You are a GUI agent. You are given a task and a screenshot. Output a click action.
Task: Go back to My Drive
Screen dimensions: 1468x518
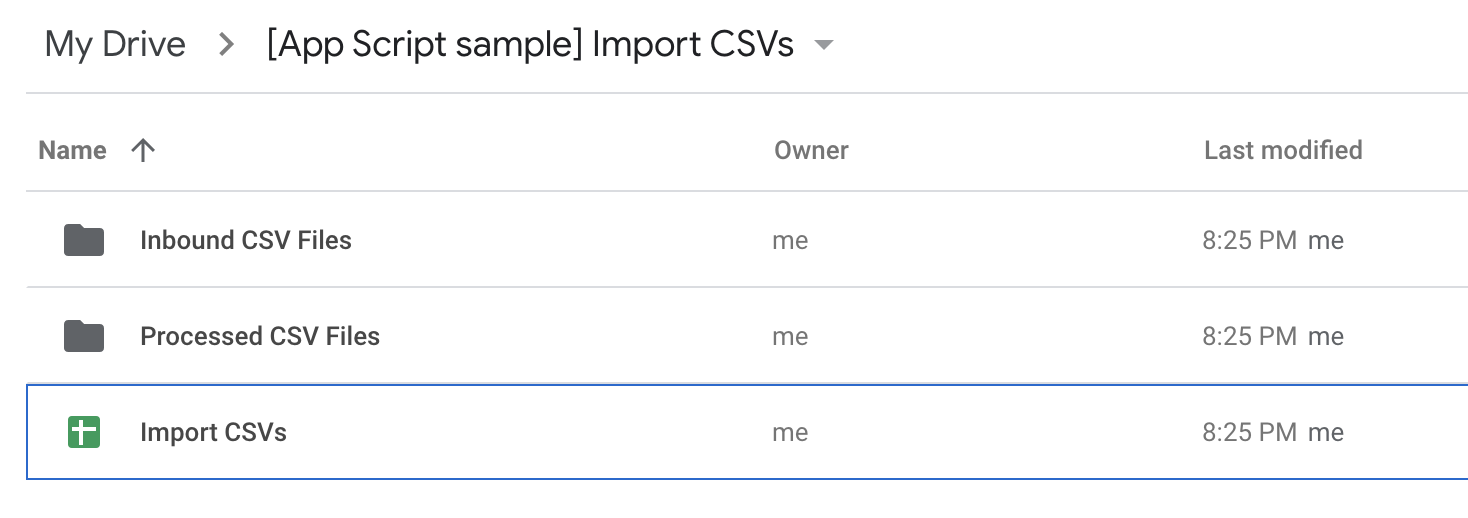tap(115, 45)
